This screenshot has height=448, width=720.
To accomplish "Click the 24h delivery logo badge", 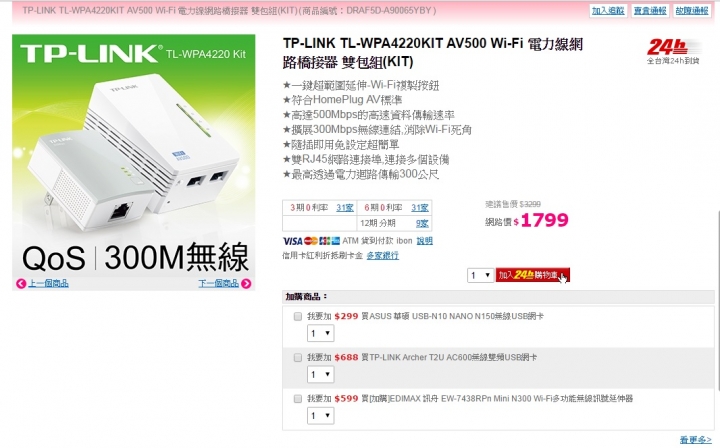I will tap(673, 51).
